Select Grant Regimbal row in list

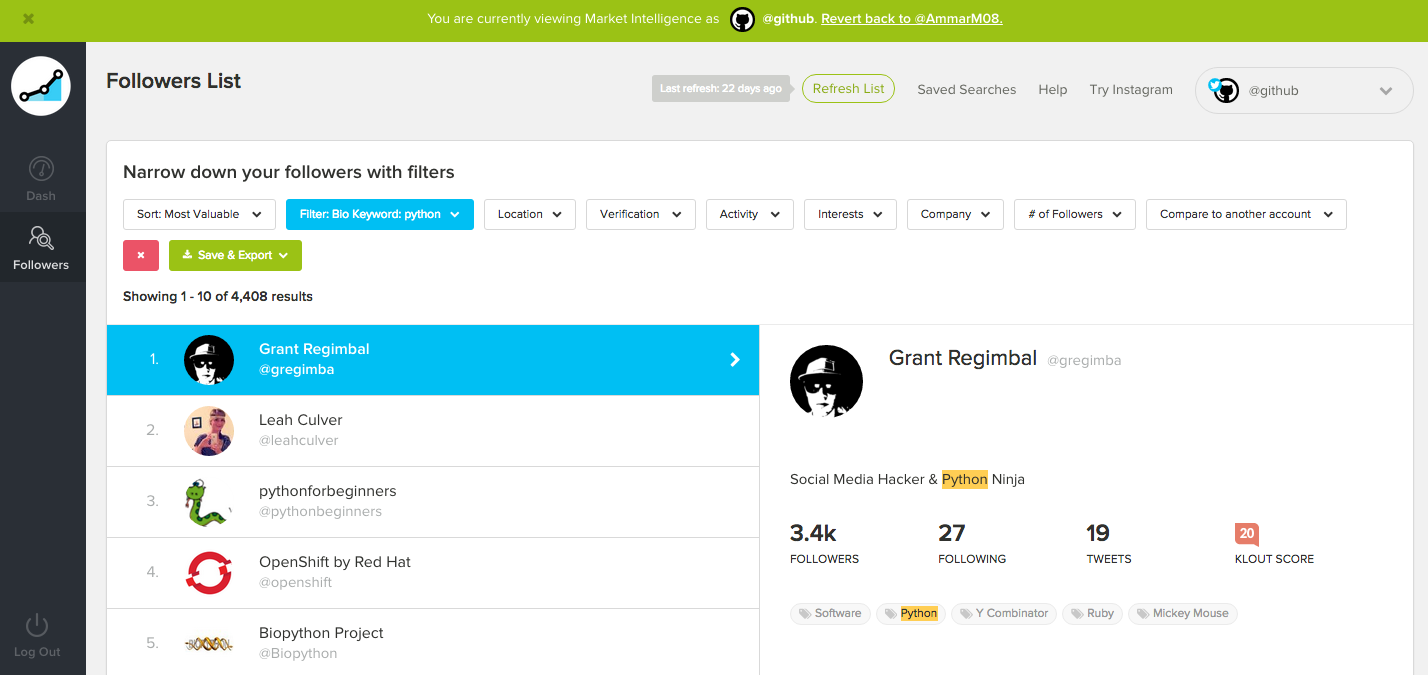pyautogui.click(x=433, y=360)
